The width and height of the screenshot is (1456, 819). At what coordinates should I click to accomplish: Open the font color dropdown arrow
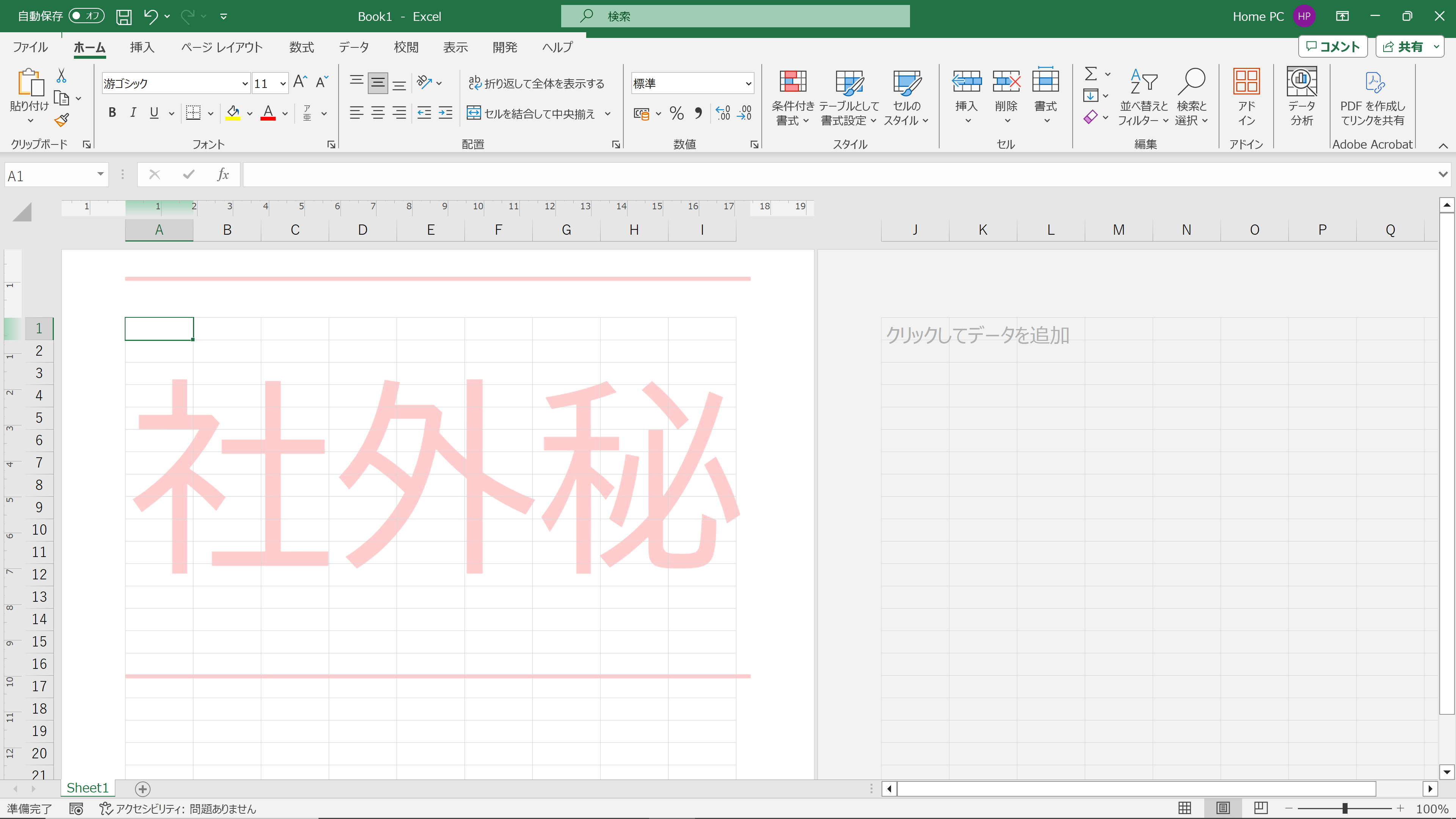[285, 114]
